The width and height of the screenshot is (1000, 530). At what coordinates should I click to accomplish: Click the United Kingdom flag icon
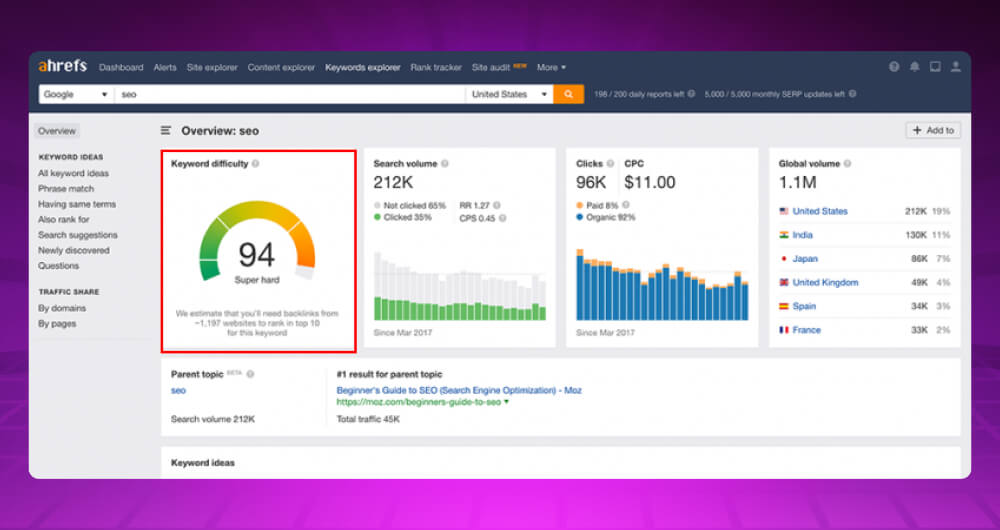tap(784, 283)
